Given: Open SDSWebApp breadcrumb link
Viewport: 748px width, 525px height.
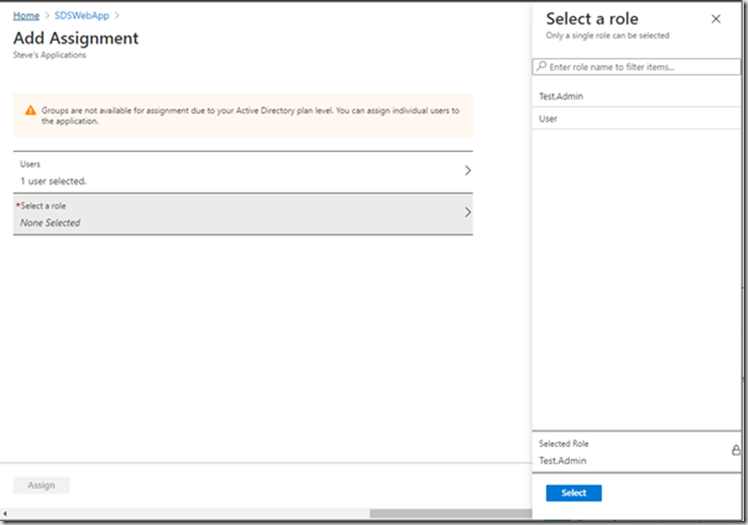Looking at the screenshot, I should (x=82, y=16).
